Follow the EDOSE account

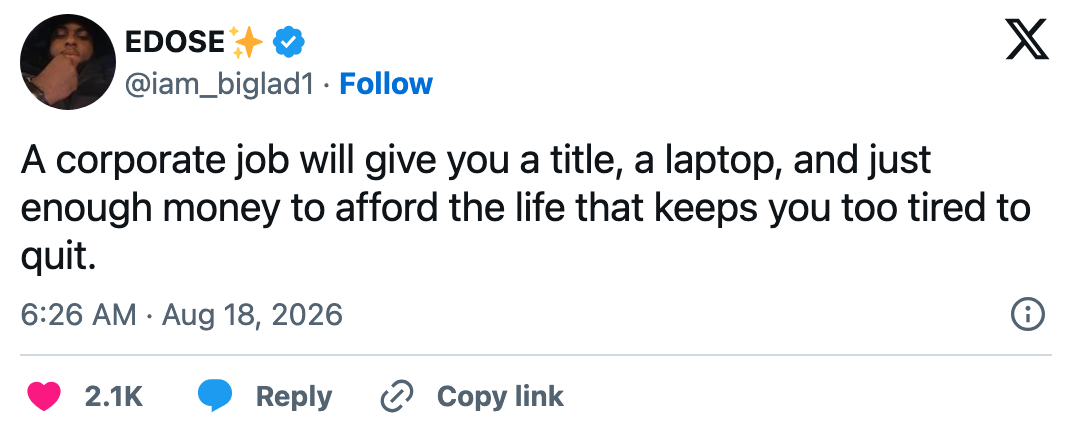[386, 83]
